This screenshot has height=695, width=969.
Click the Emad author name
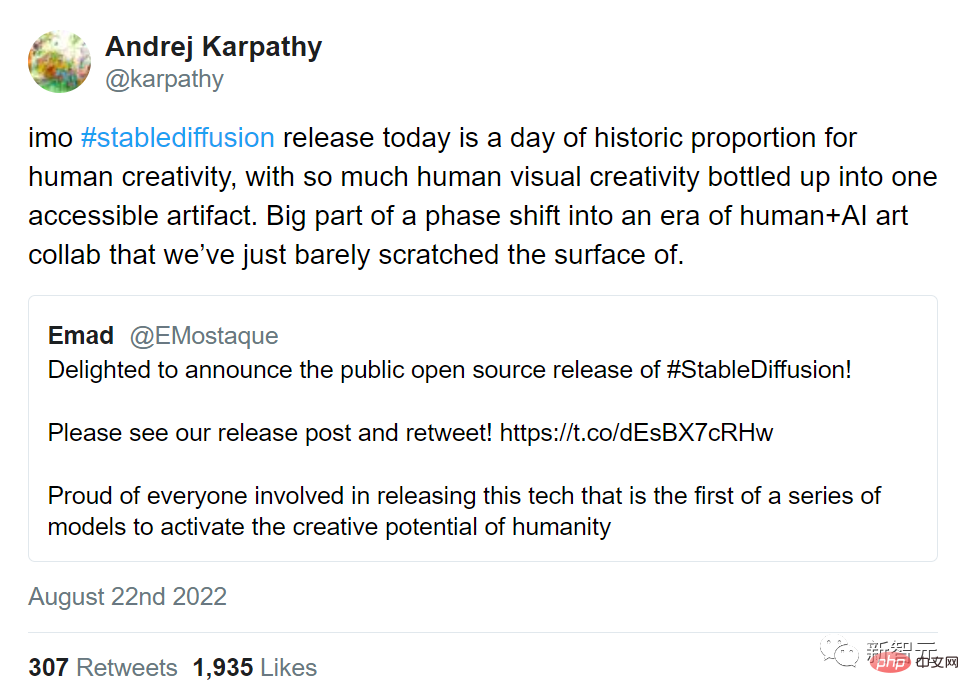[81, 335]
